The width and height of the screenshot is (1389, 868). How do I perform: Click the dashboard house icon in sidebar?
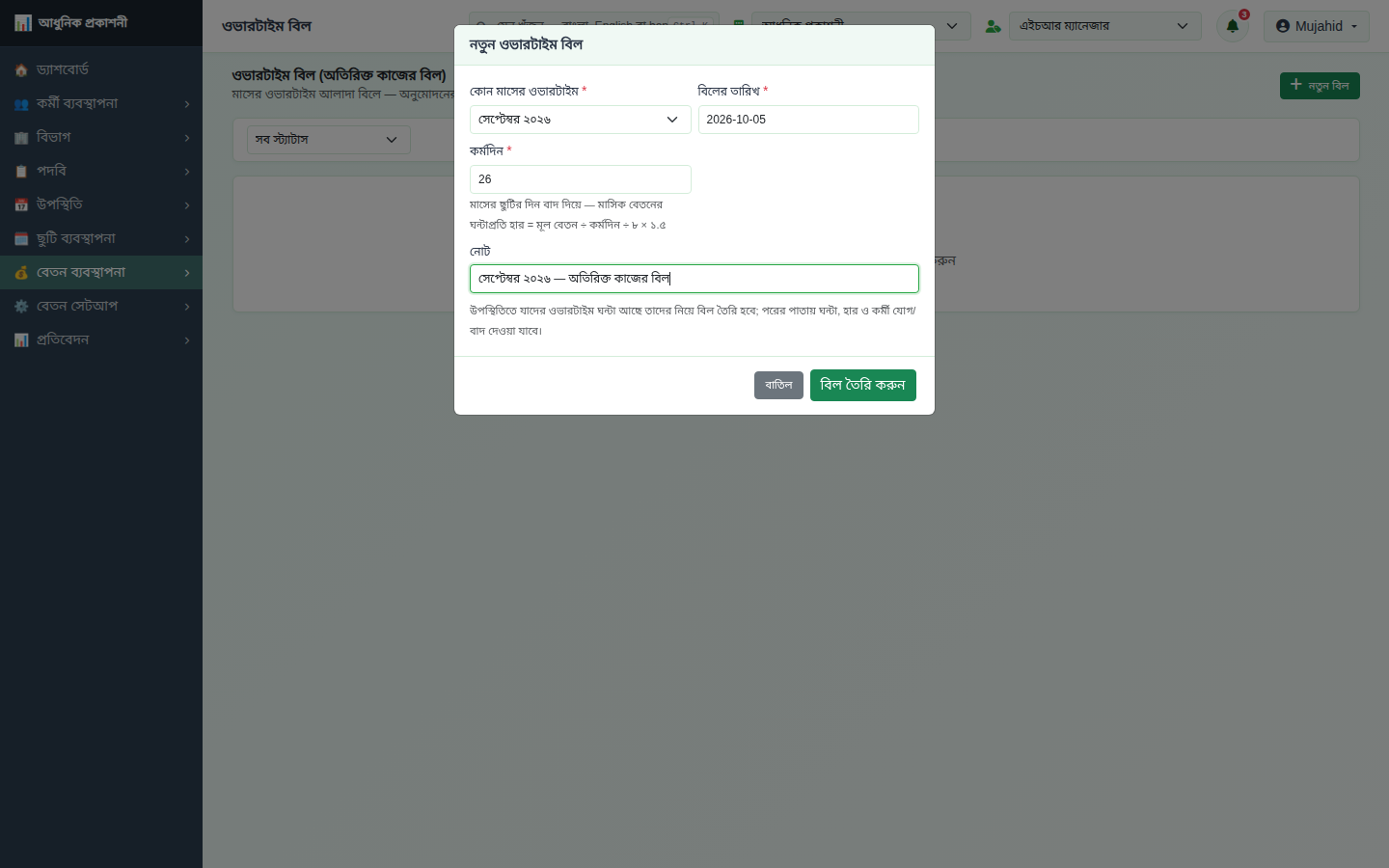coord(21,70)
